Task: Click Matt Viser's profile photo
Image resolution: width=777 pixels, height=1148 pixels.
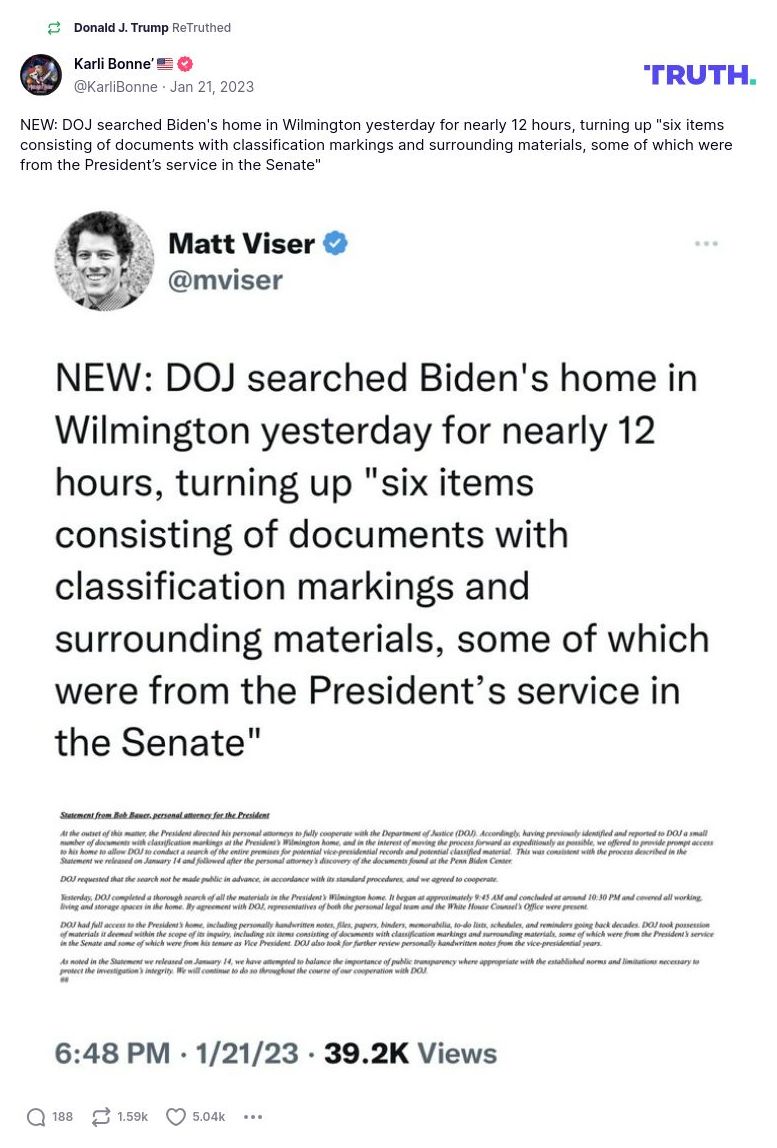Action: [104, 261]
